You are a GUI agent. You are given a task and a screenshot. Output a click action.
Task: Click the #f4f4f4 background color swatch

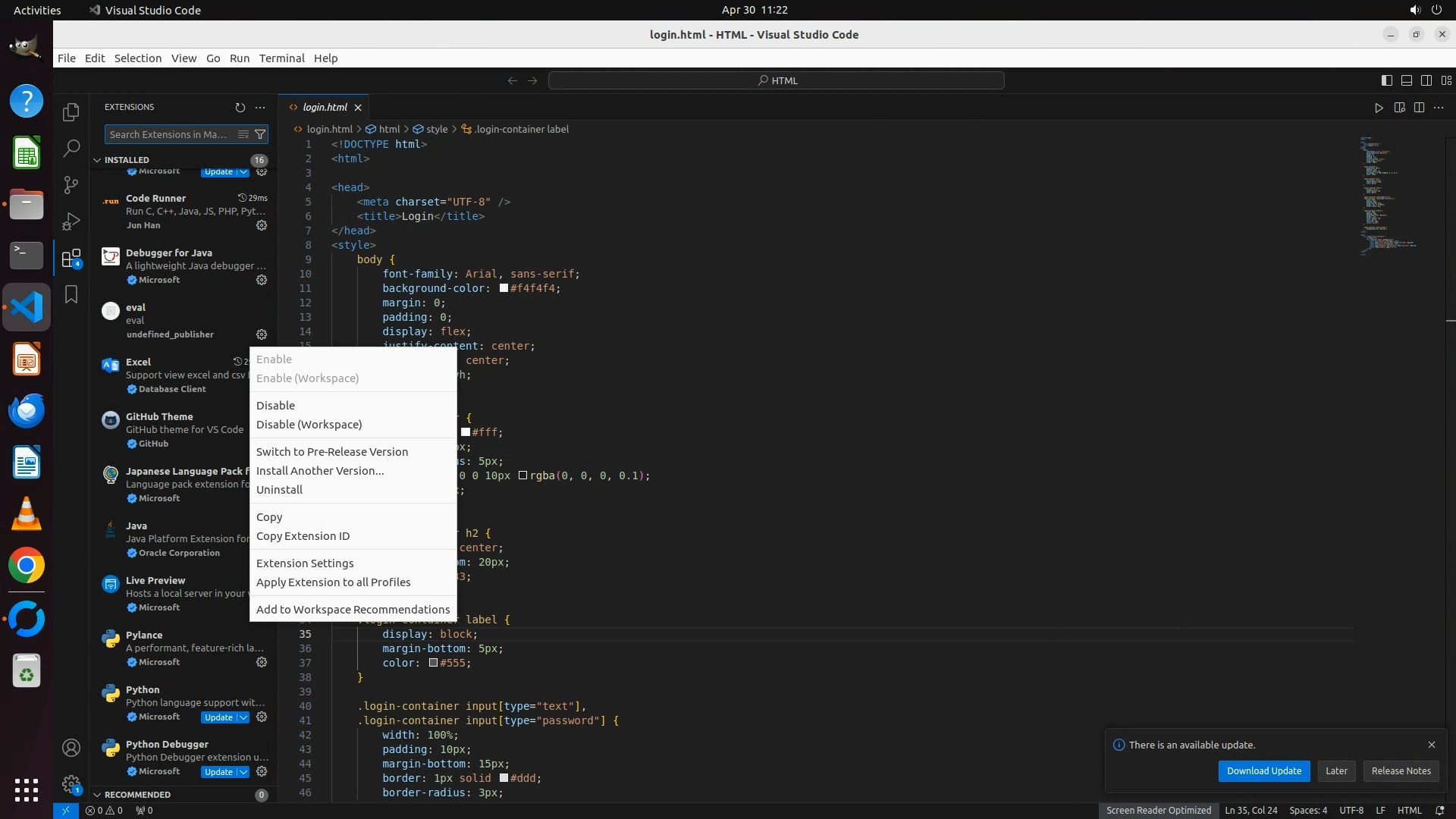coord(504,288)
